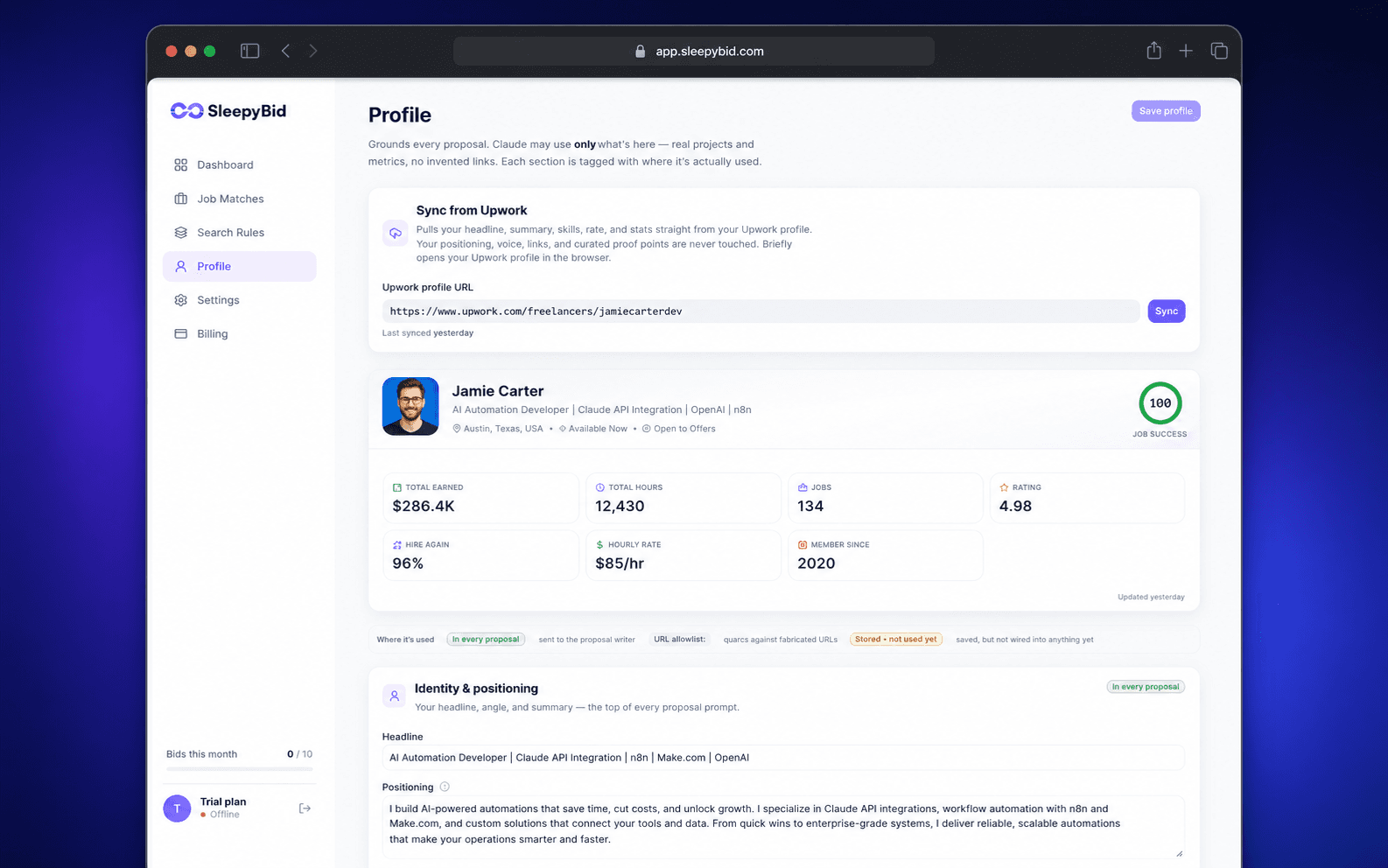Click the Jobs 134 card
Image resolution: width=1388 pixels, height=868 pixels.
pos(885,498)
